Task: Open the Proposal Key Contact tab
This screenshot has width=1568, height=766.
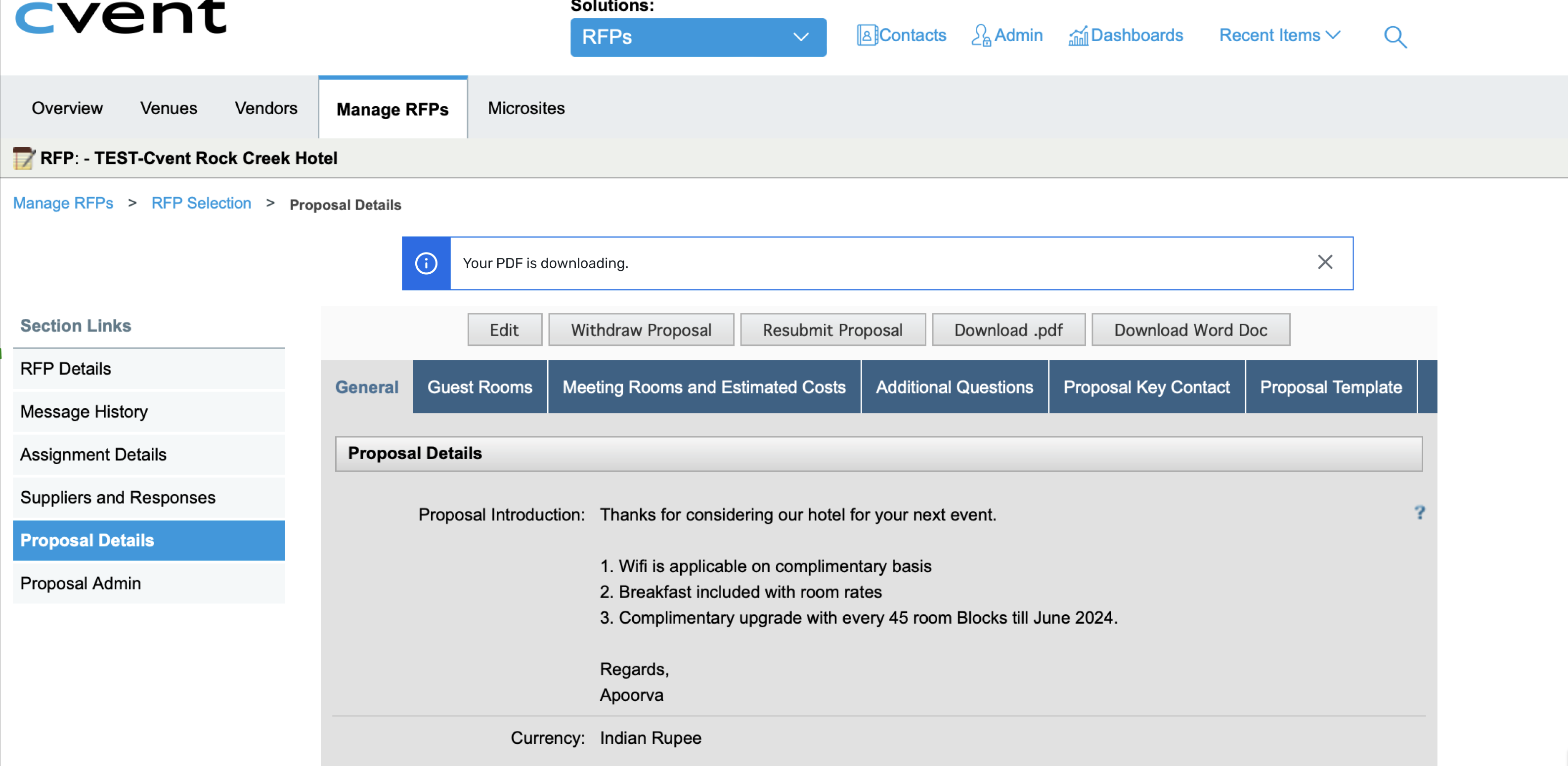Action: point(1146,387)
